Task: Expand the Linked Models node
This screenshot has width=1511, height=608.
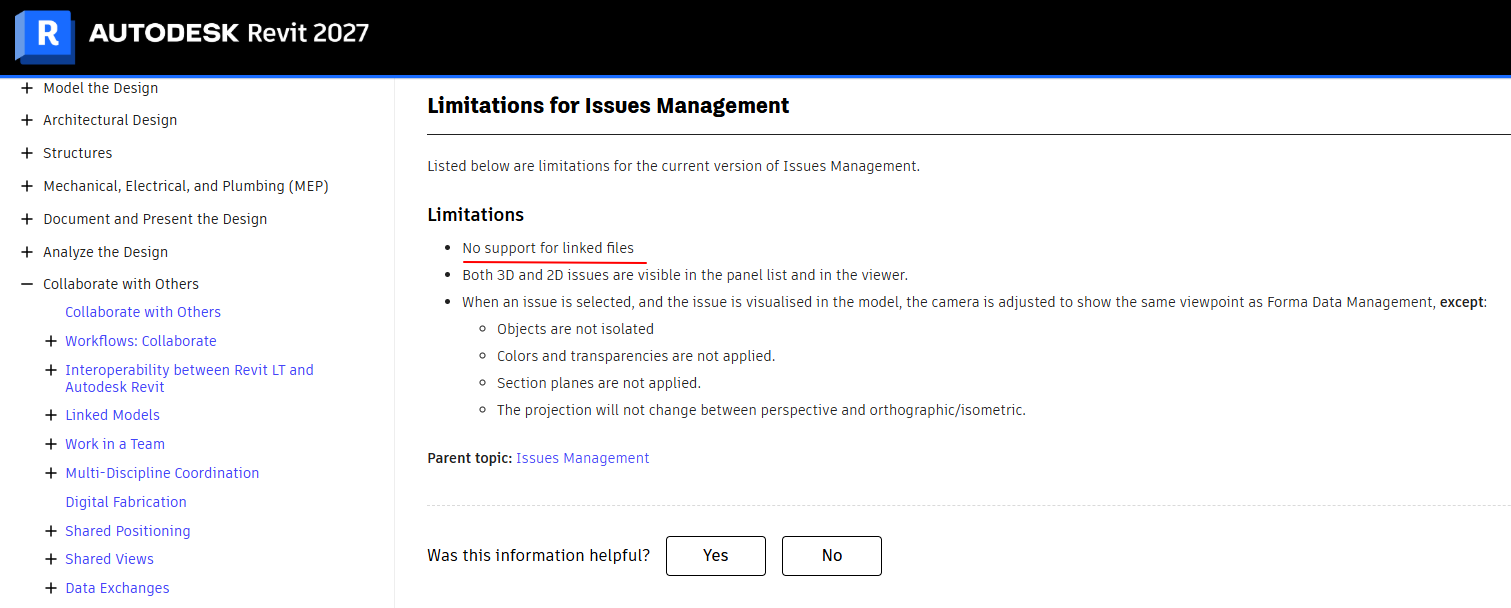Action: click(x=51, y=415)
